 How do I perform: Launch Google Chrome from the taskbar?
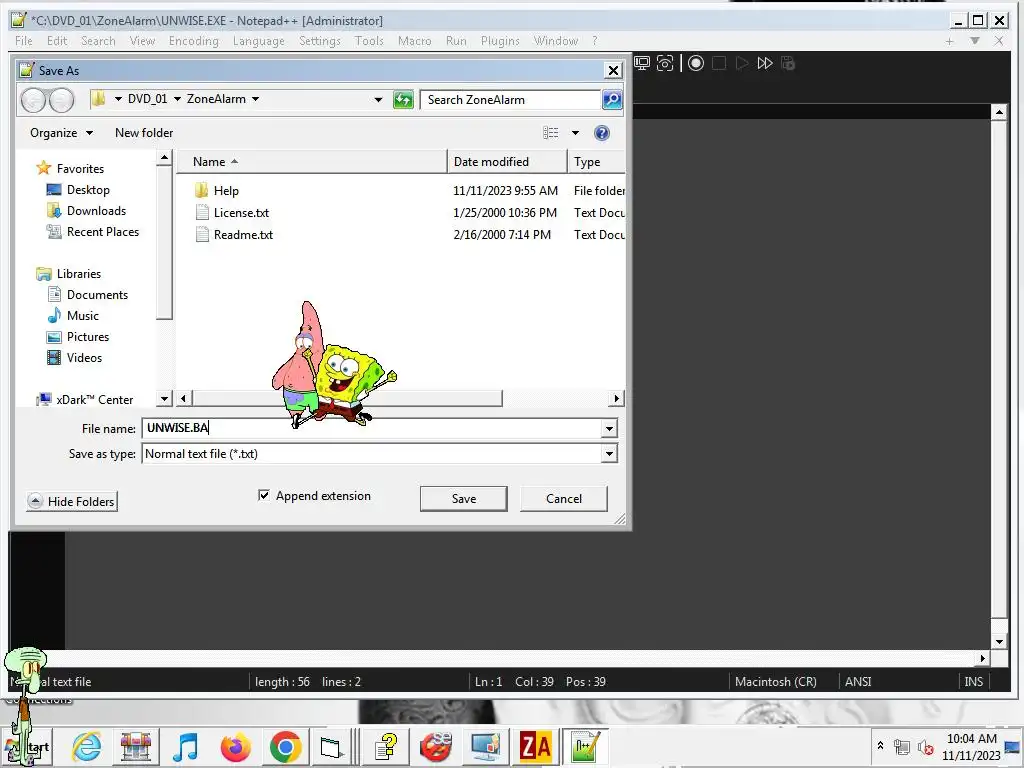pos(285,747)
